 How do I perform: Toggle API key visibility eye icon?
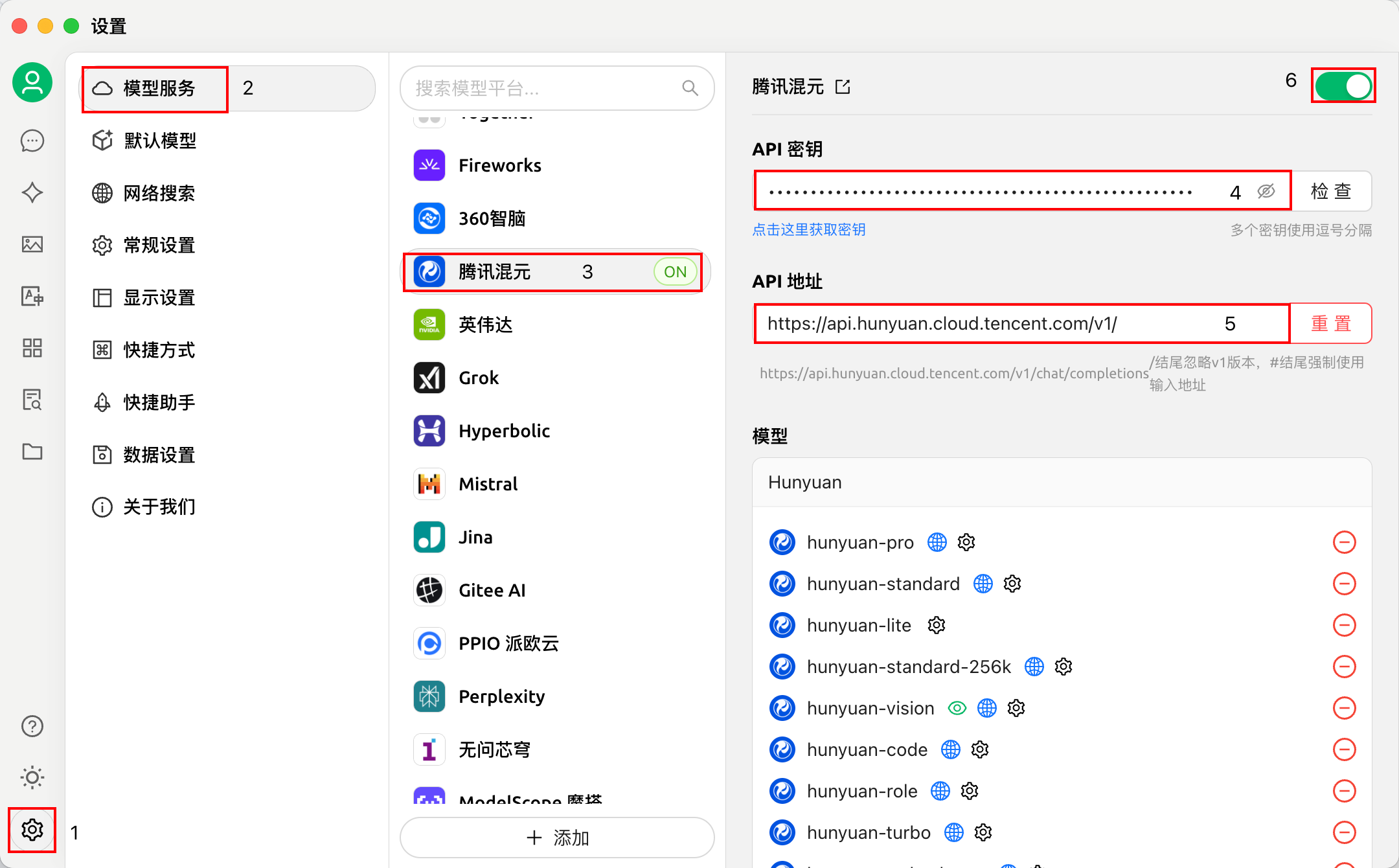click(1266, 191)
